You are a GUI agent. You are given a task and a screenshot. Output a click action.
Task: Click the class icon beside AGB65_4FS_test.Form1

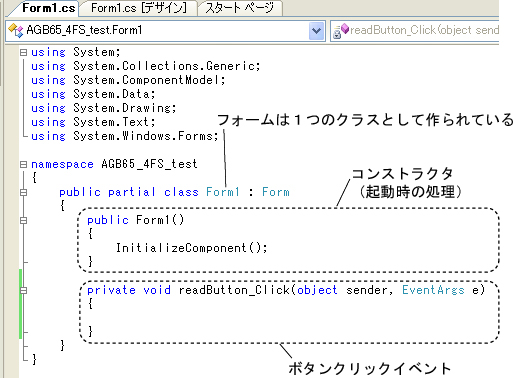tap(15, 30)
